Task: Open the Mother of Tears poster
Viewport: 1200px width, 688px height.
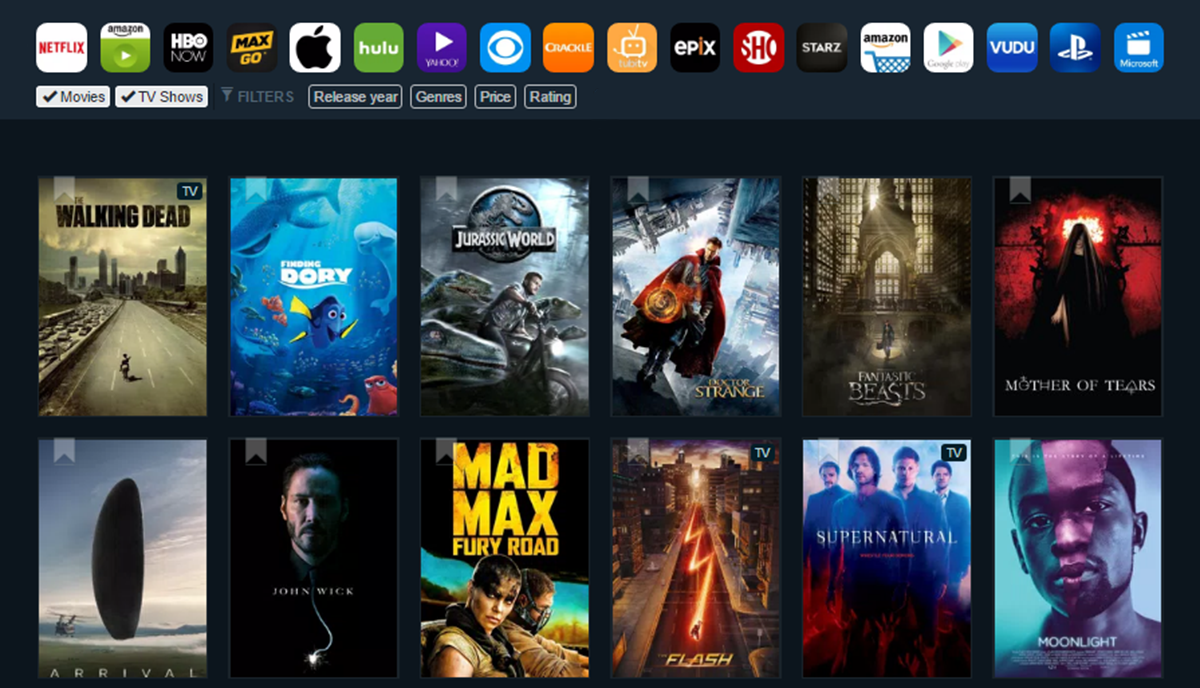Action: click(x=1078, y=297)
